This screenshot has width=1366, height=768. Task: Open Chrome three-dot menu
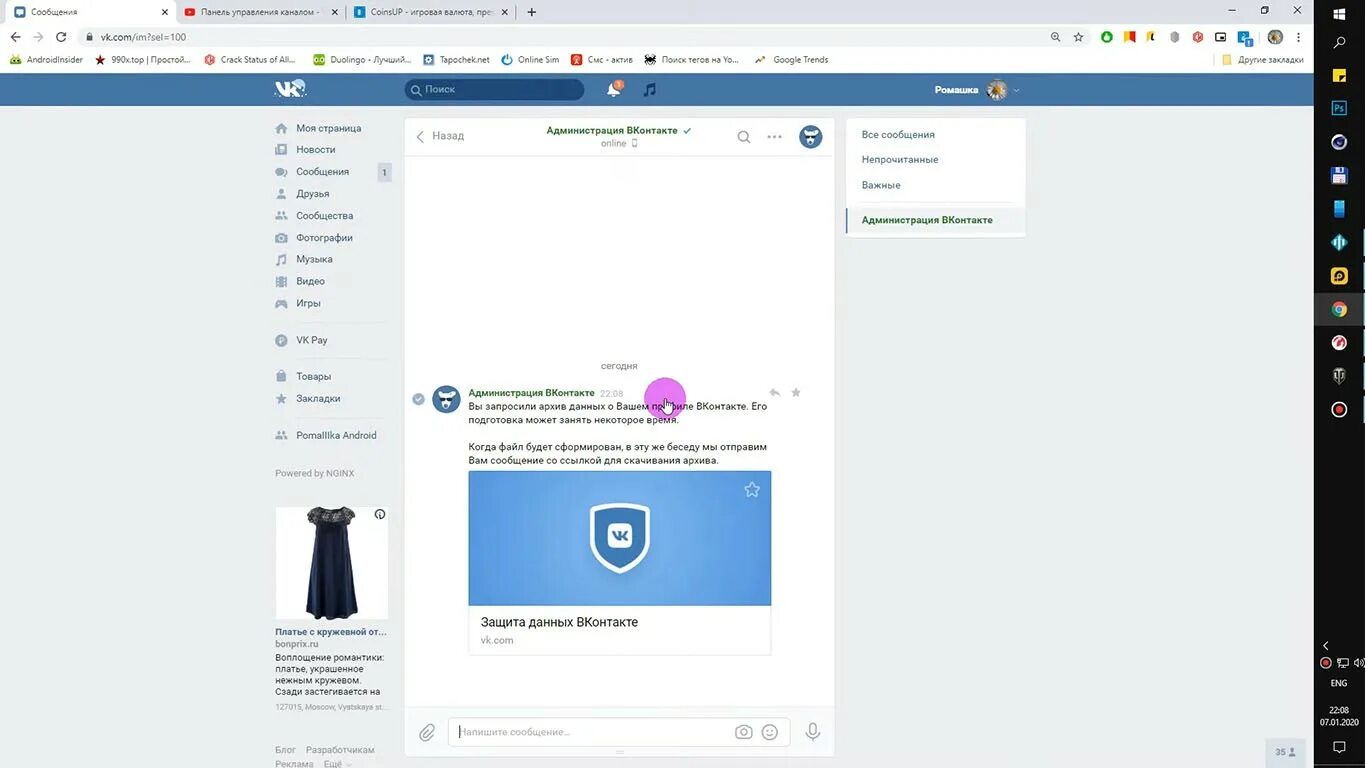point(1299,37)
